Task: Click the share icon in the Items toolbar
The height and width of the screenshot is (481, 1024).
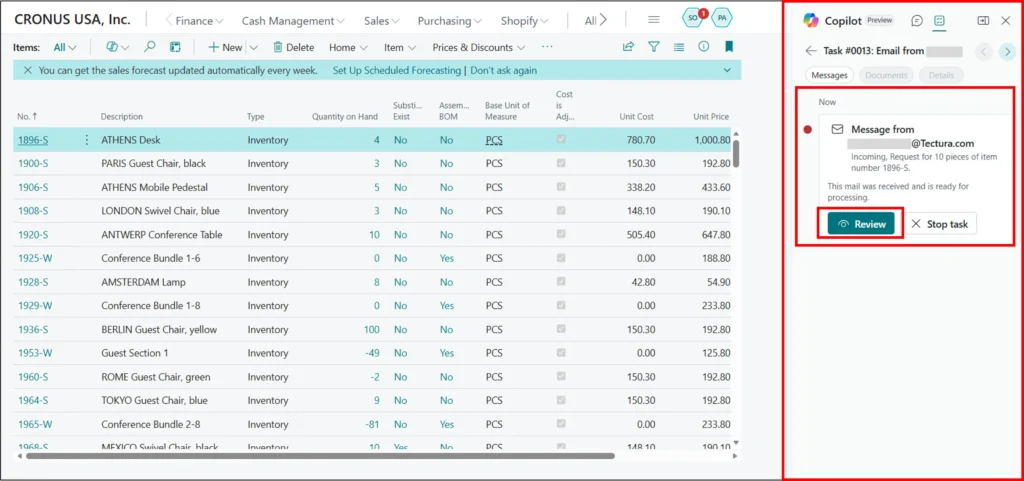Action: pos(628,47)
